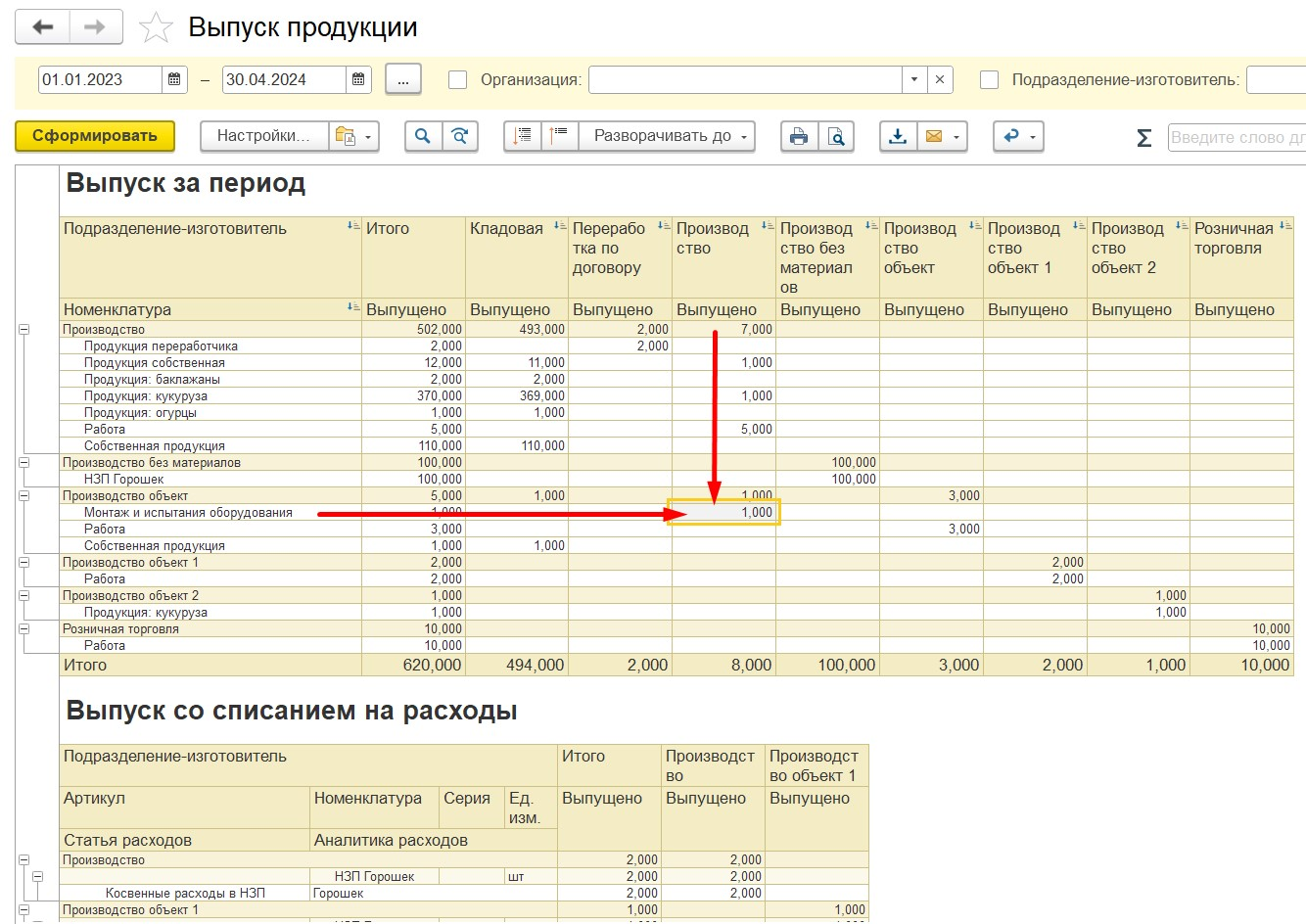Image resolution: width=1306 pixels, height=924 pixels.
Task: Select the Продукция переработчика row
Action: point(161,346)
